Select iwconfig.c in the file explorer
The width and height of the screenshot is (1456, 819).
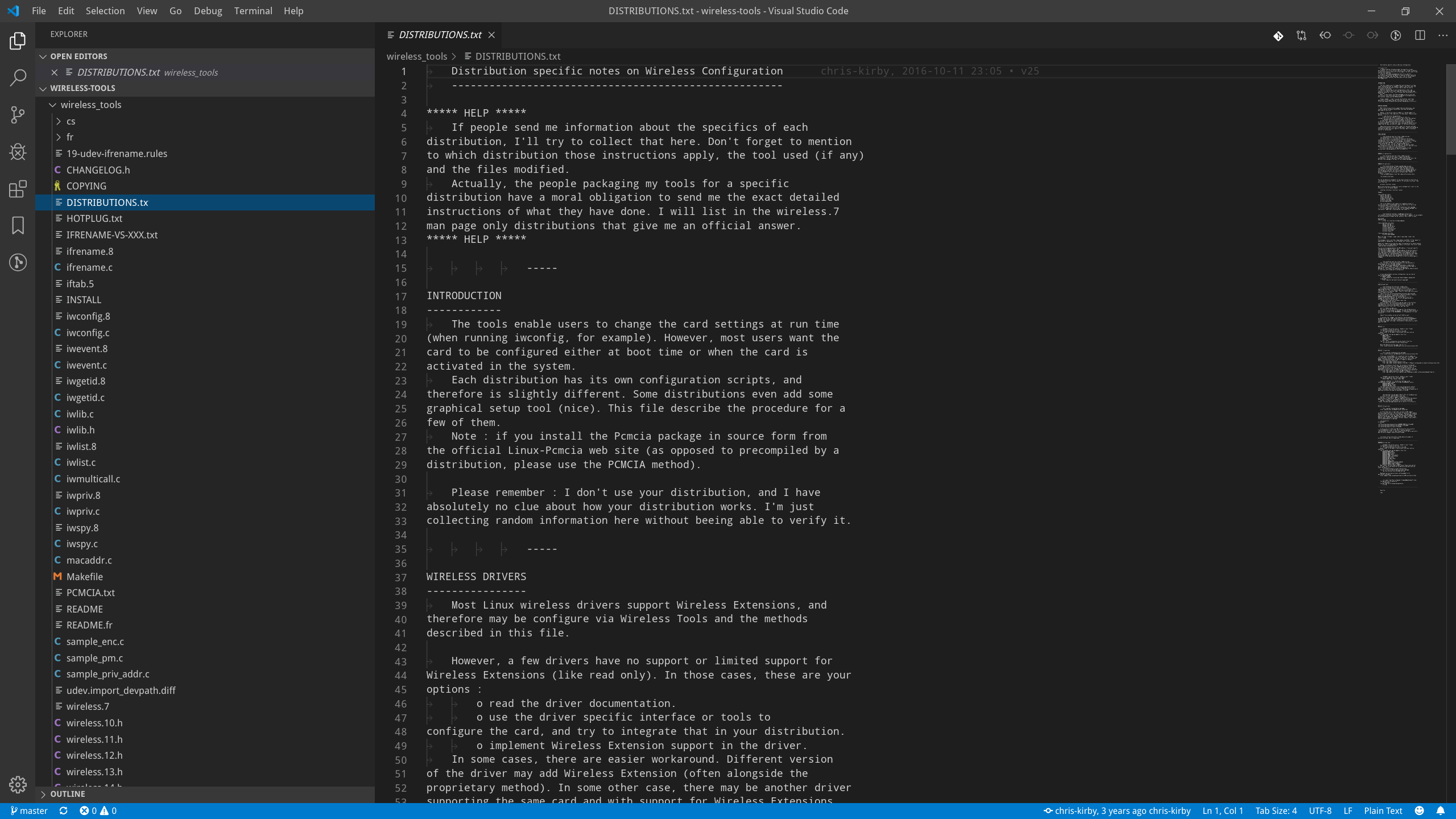pyautogui.click(x=86, y=332)
